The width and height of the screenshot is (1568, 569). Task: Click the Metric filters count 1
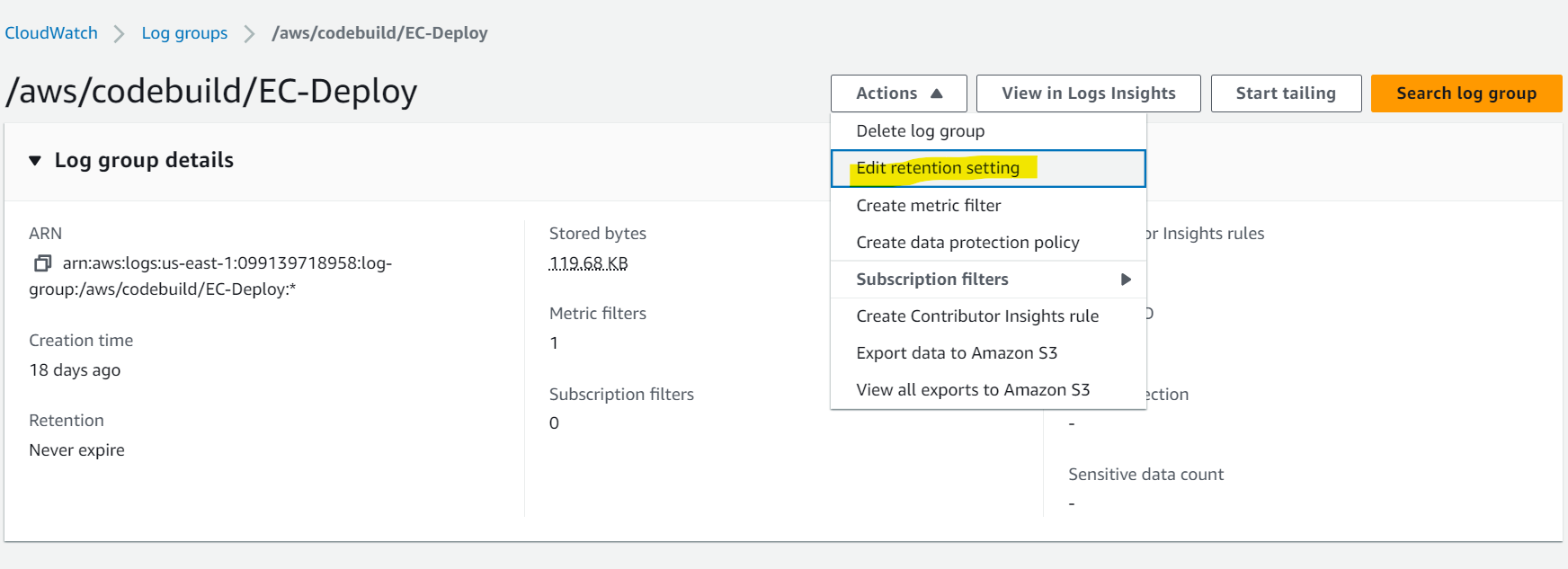[x=554, y=343]
